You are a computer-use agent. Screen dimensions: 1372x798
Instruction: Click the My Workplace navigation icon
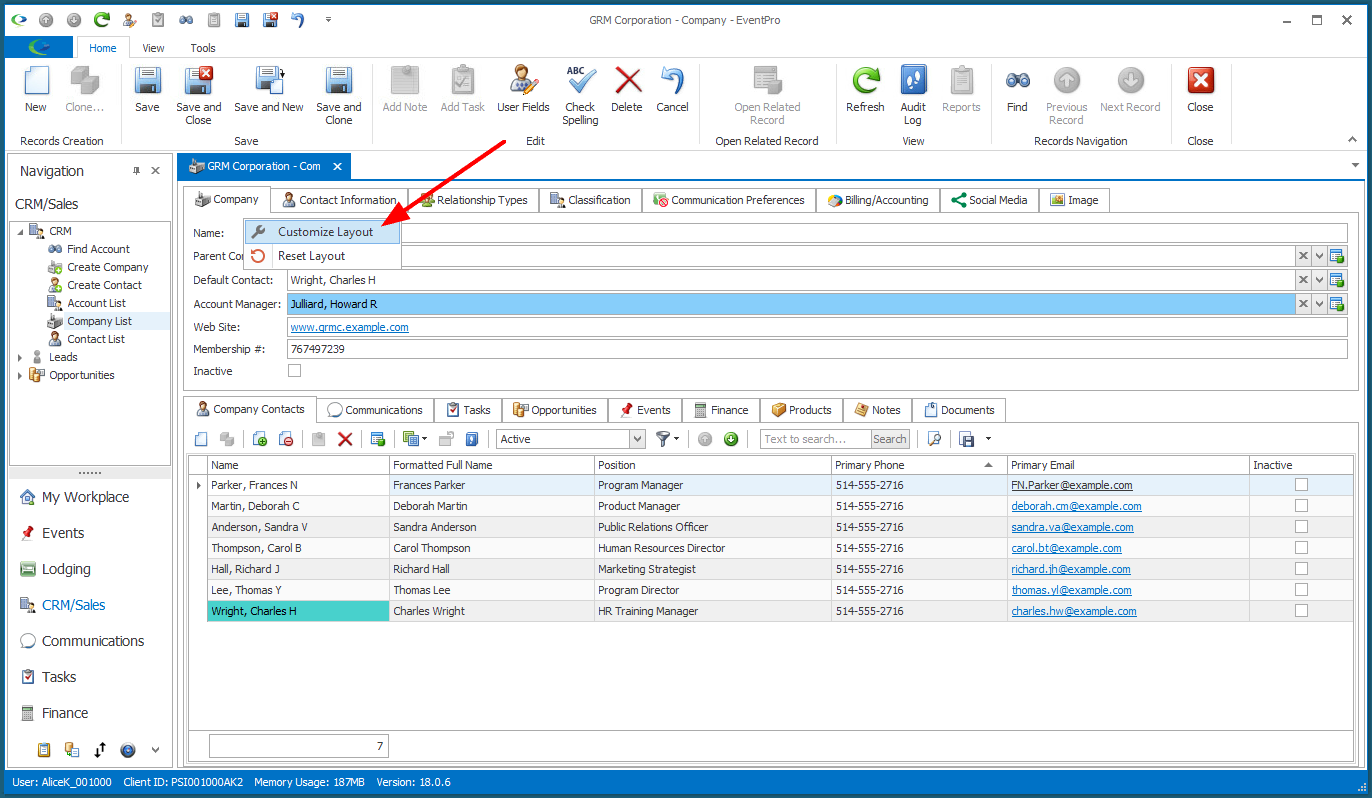(28, 497)
